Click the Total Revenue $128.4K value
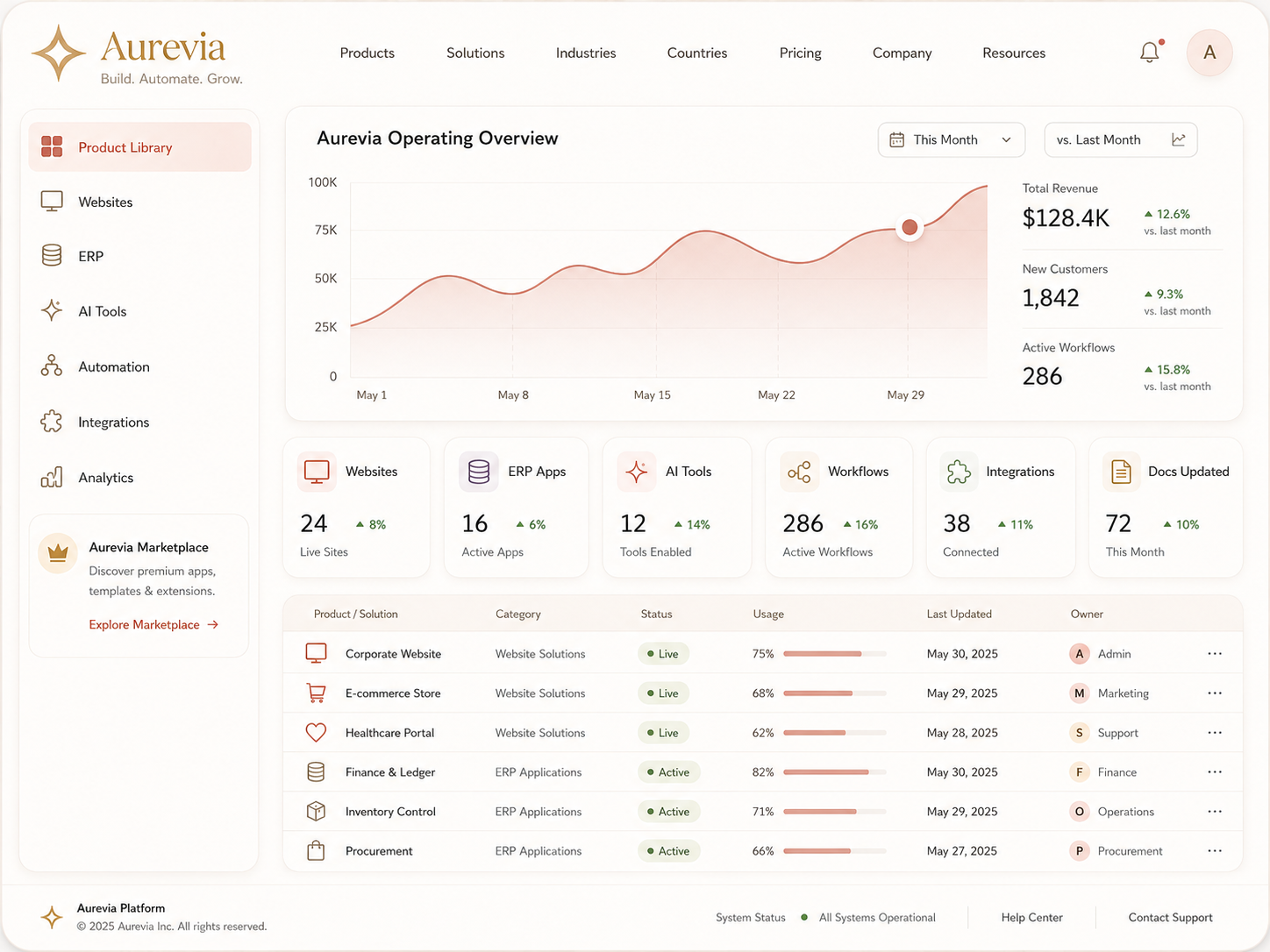The image size is (1270, 952). [1066, 218]
